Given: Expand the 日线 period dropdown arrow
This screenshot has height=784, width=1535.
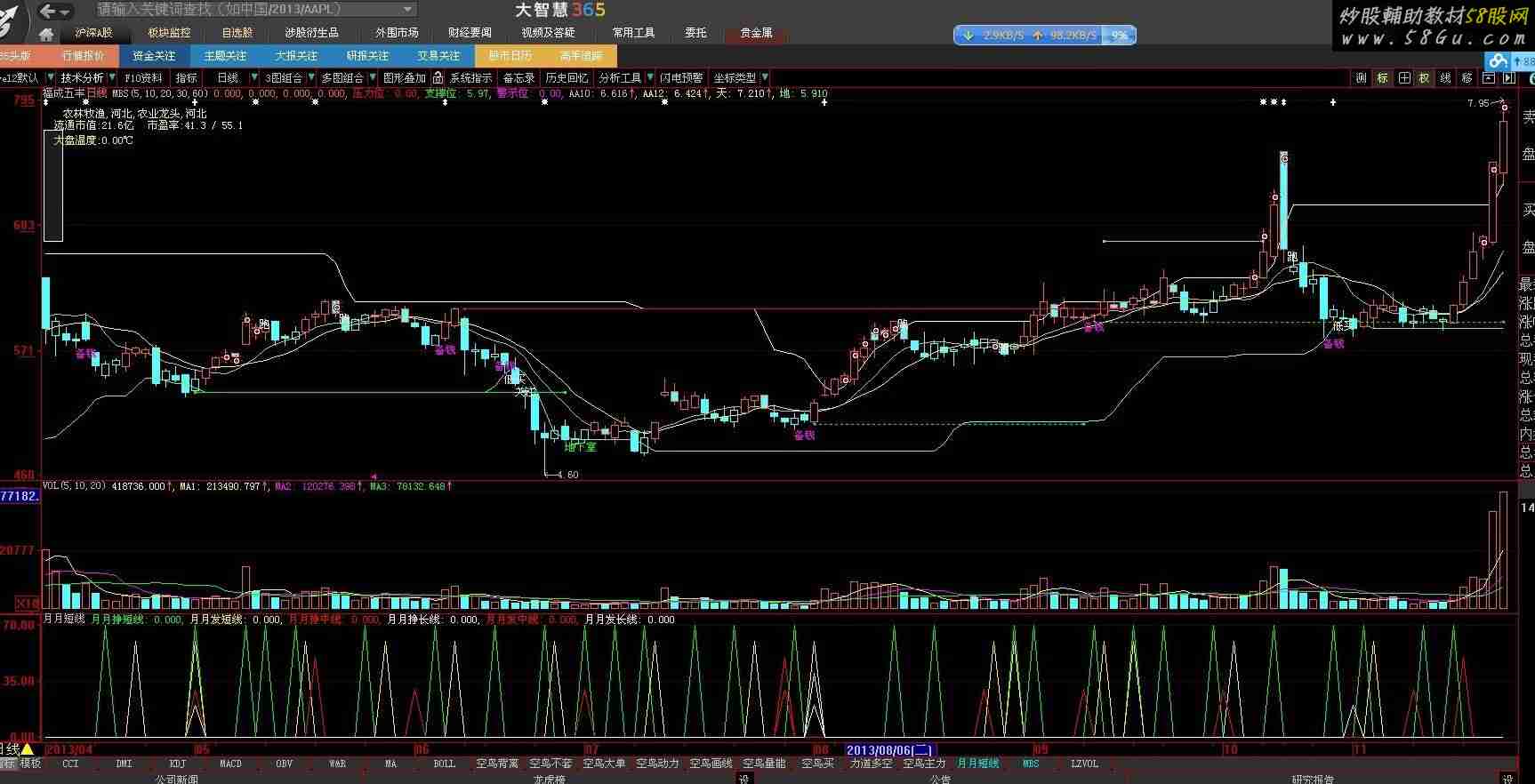Looking at the screenshot, I should pos(253,78).
